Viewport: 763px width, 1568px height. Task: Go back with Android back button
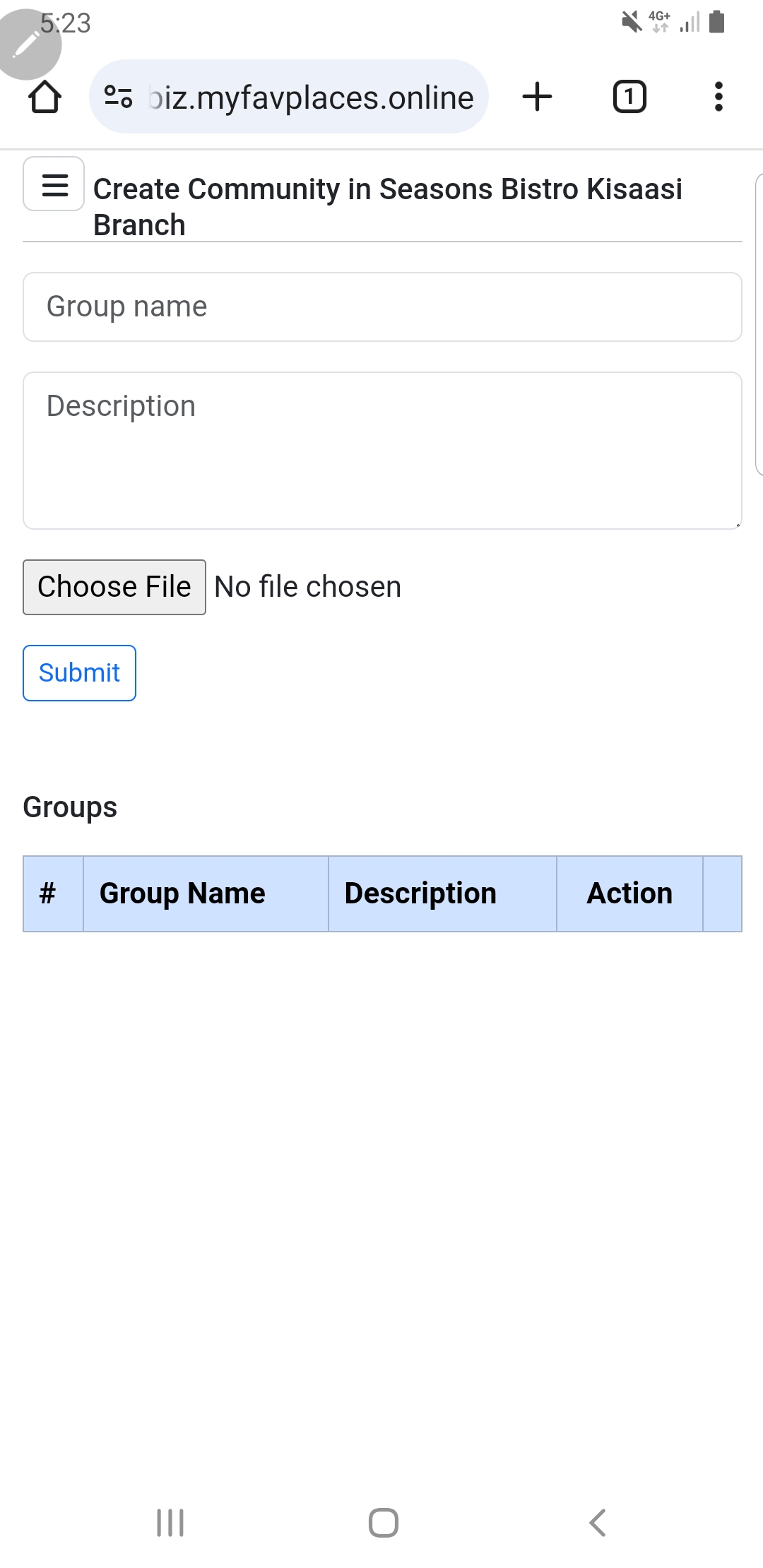pos(598,1522)
